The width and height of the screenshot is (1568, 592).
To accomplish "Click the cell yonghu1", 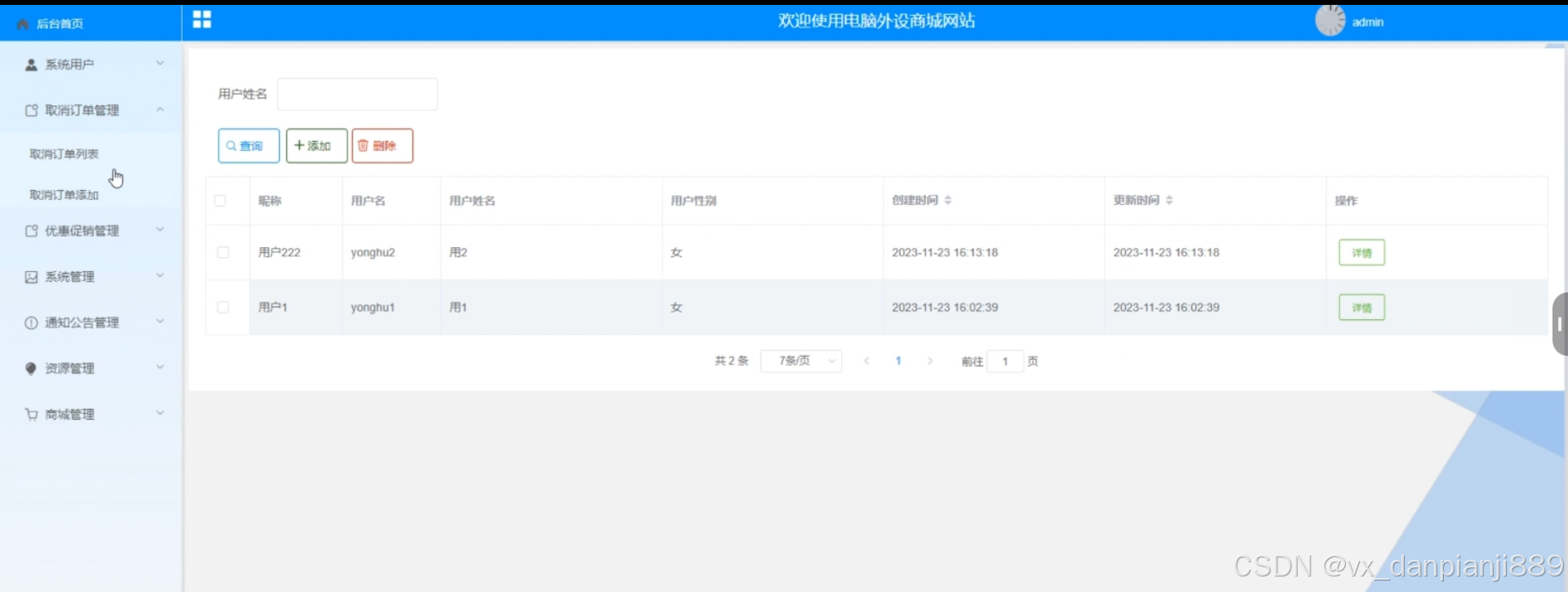I will click(x=372, y=307).
